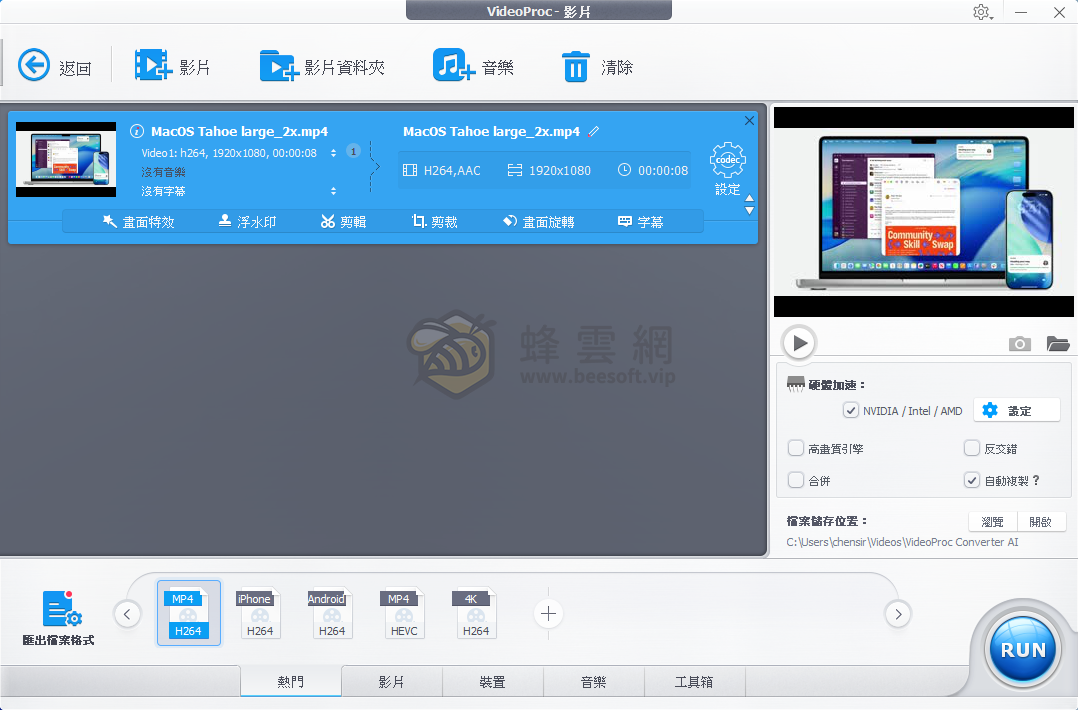Click the source video thumbnail
This screenshot has width=1078, height=710.
pos(66,159)
